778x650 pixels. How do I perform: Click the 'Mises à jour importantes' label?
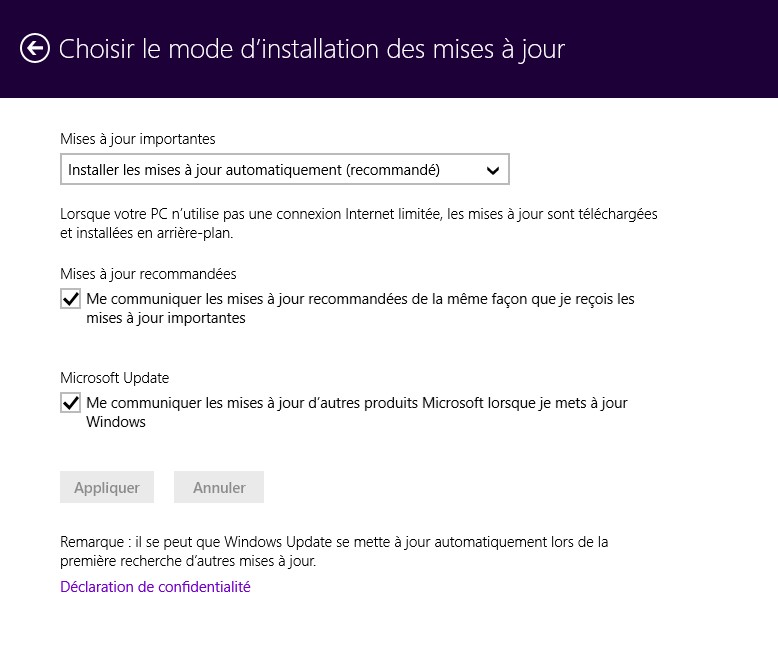click(138, 139)
